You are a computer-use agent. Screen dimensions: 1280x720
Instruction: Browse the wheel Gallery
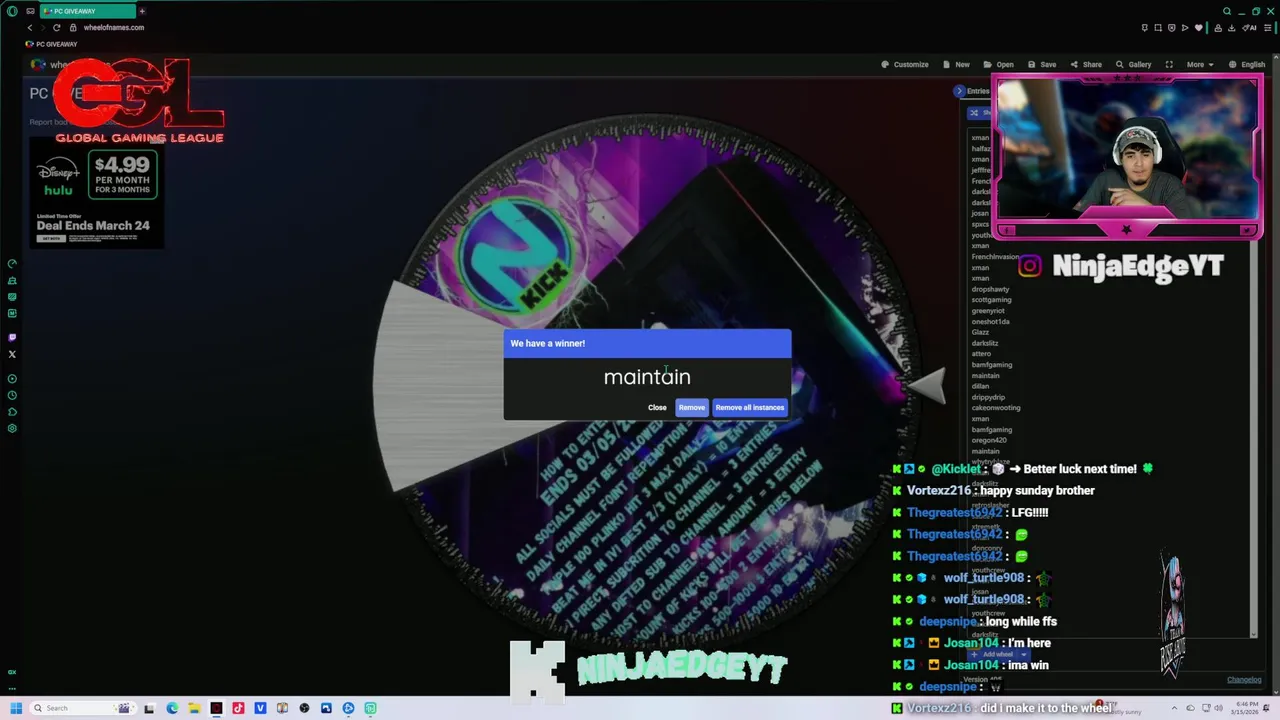click(x=1134, y=64)
